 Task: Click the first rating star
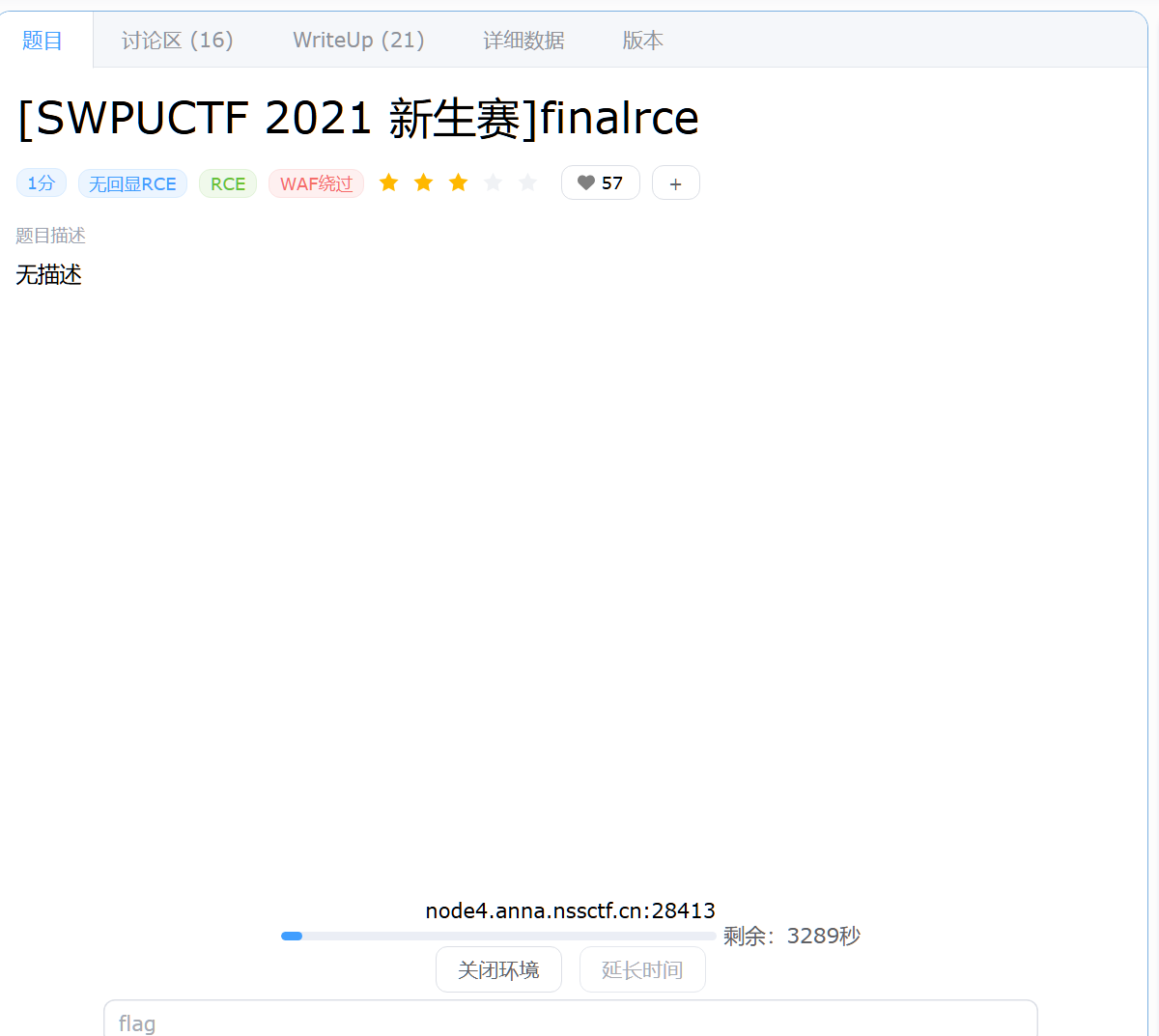[389, 182]
